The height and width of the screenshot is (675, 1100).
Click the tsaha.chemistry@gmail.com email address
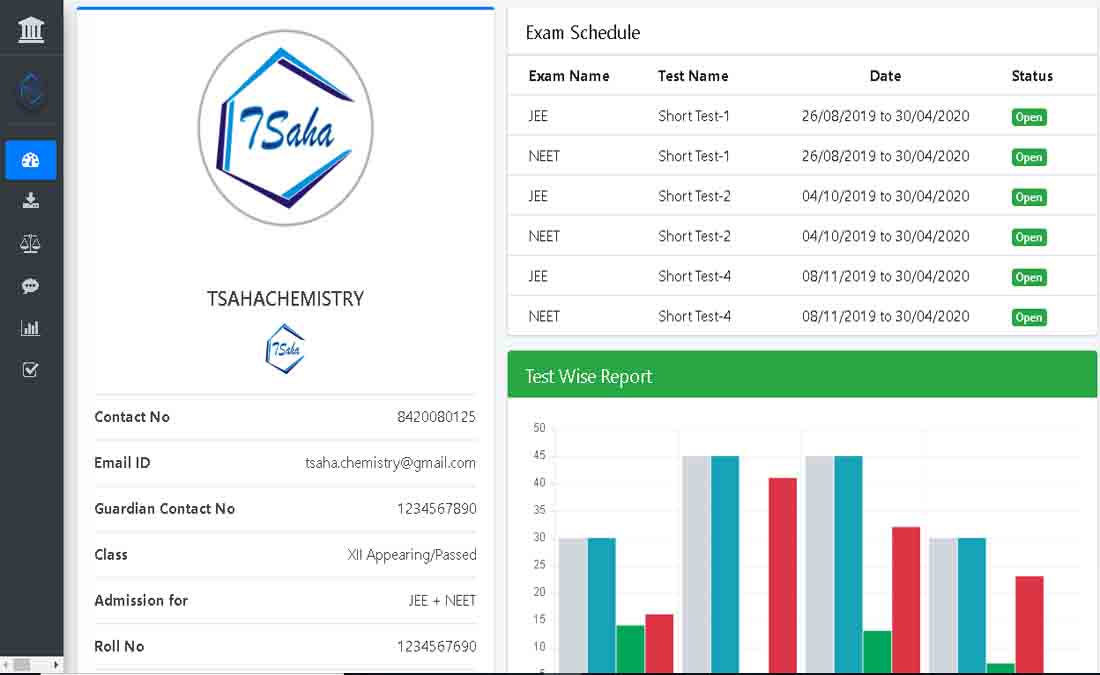(390, 463)
